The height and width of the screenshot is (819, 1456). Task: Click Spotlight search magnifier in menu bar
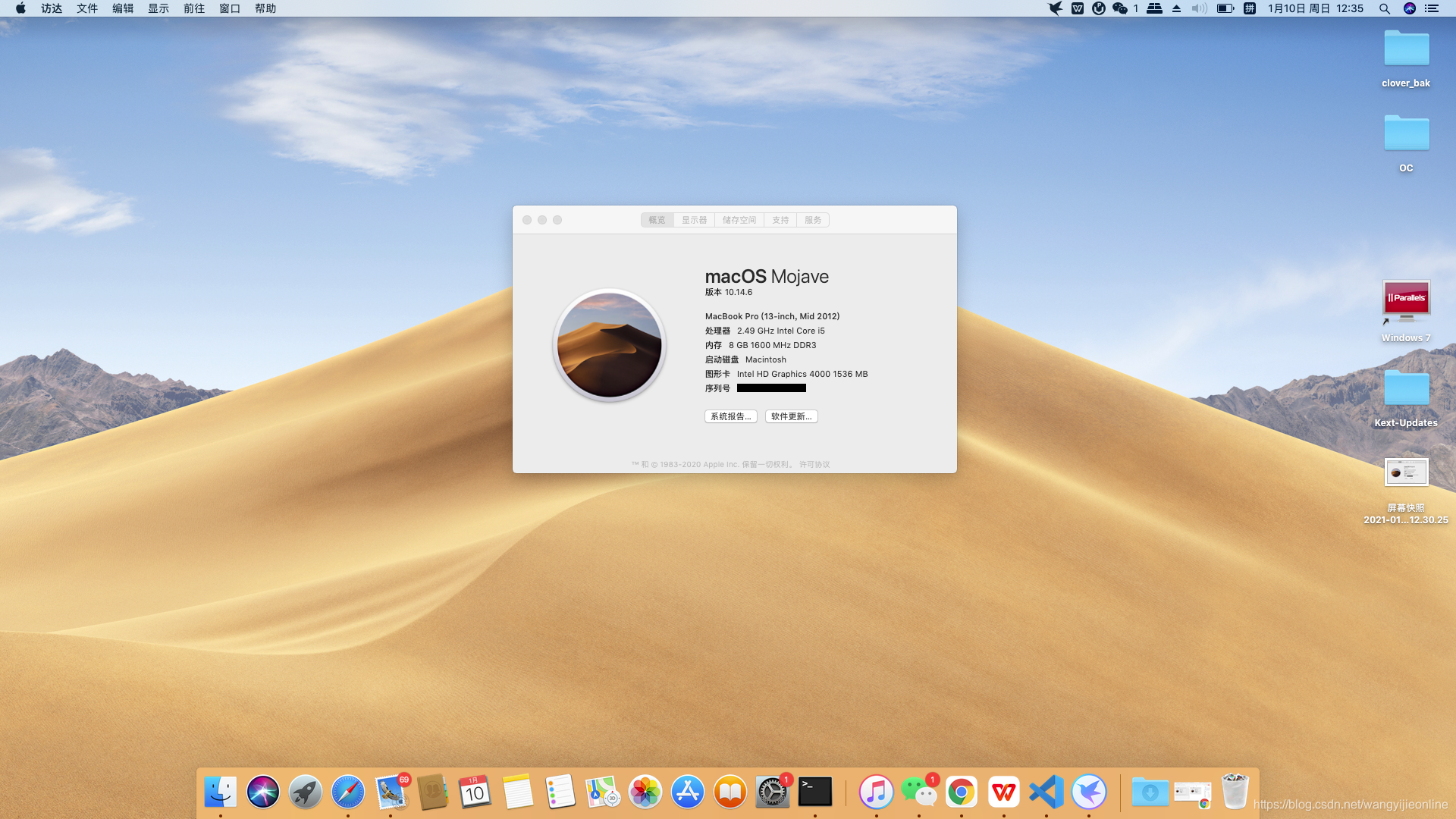[1384, 8]
